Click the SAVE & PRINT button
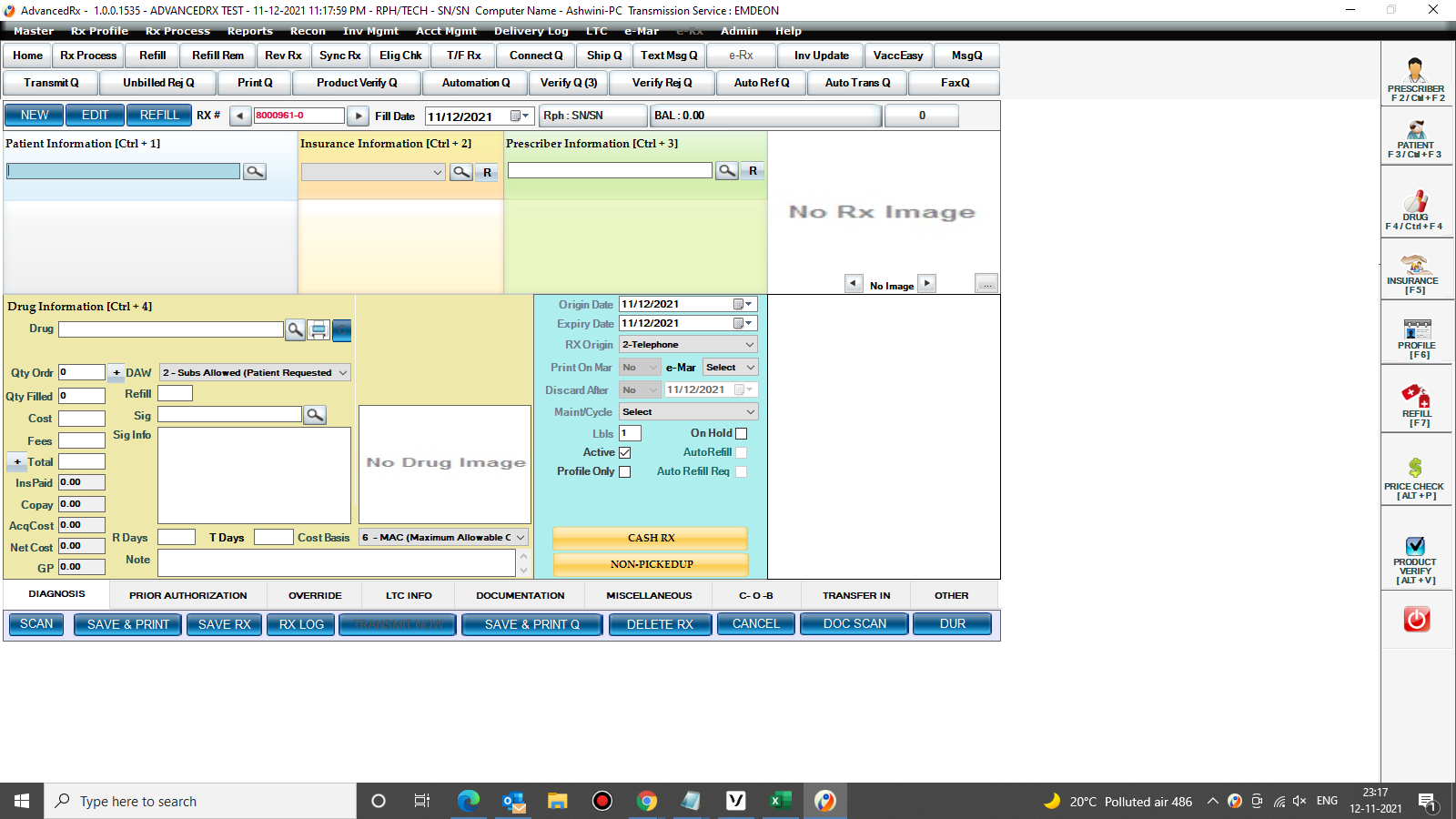This screenshot has height=819, width=1456. point(127,624)
